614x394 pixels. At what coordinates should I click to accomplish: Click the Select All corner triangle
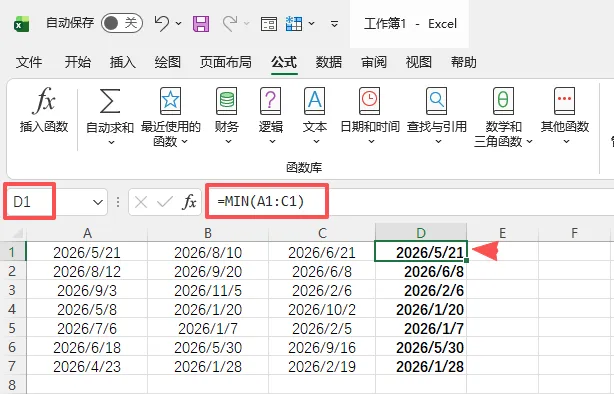[17, 234]
